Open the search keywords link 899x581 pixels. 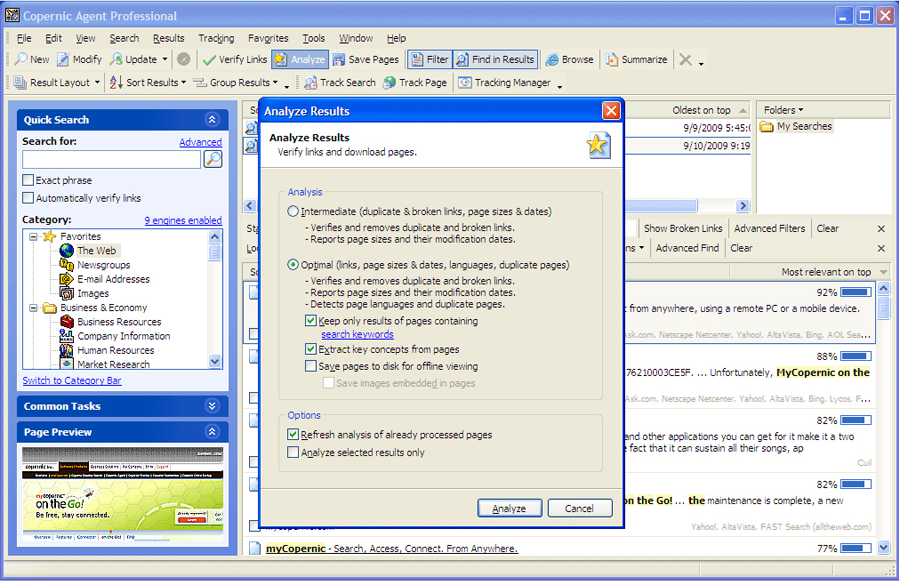tap(357, 334)
